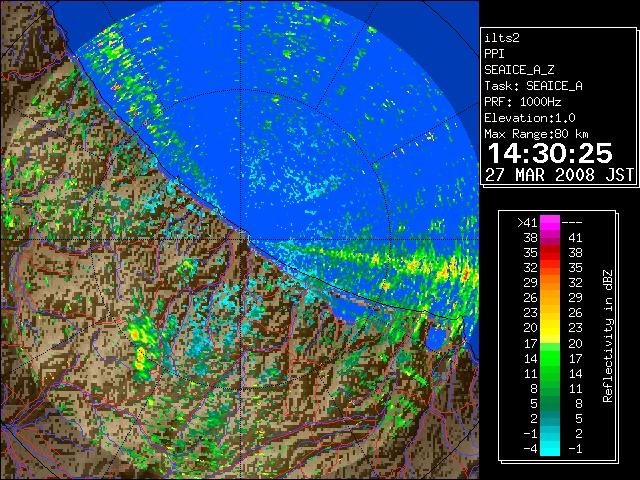Click the 'Reflectivity in dBZ' legend label
The image size is (640, 480).
click(608, 336)
